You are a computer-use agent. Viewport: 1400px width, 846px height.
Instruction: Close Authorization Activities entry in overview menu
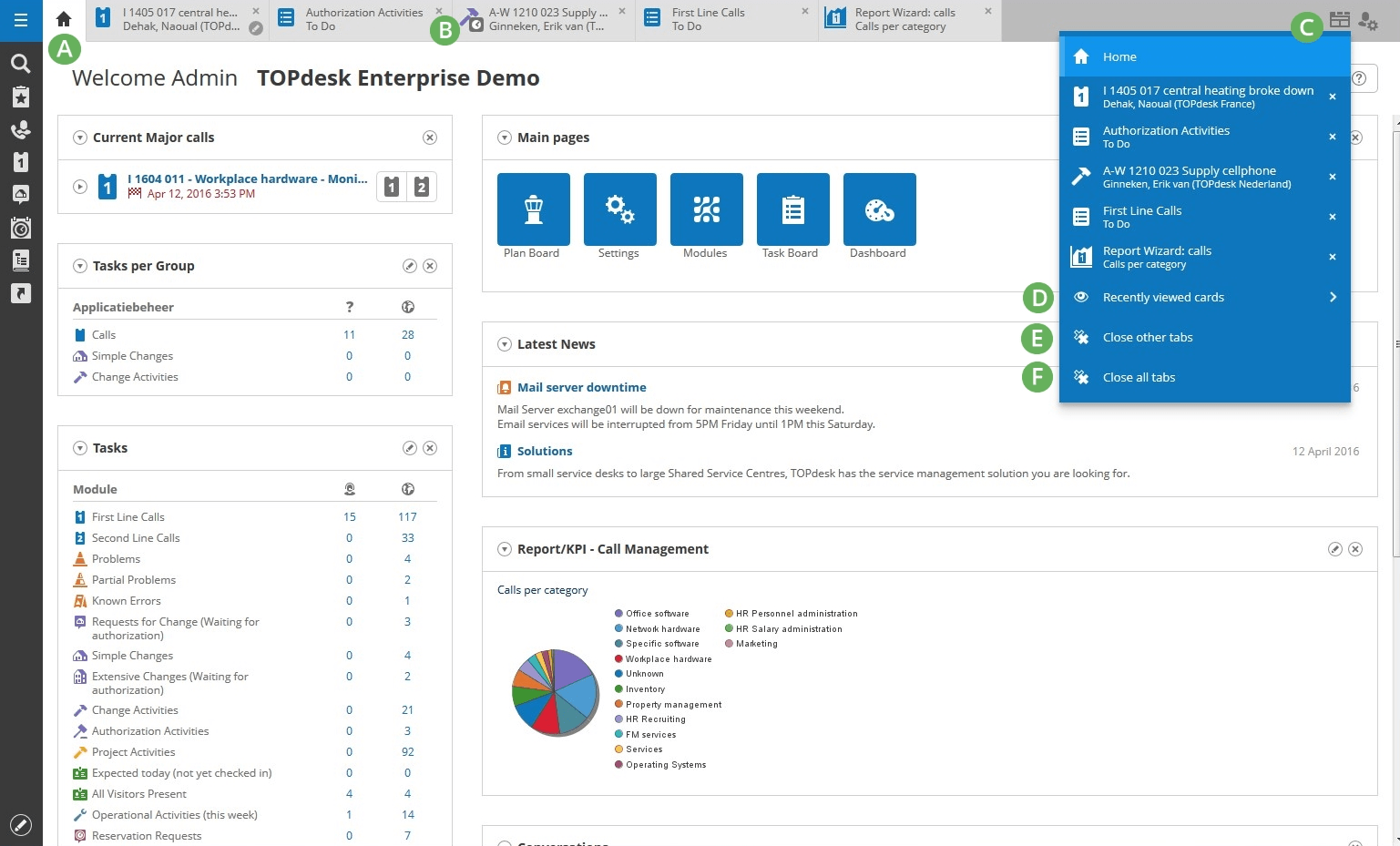pos(1333,137)
